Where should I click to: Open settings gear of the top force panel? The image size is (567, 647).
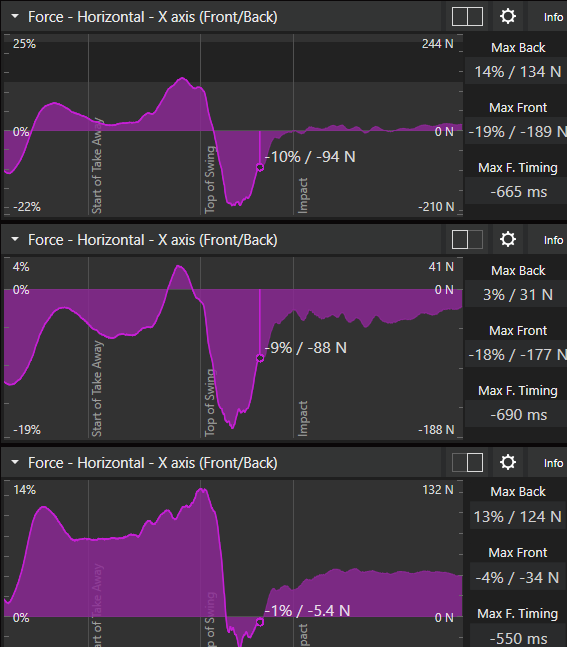(x=508, y=17)
